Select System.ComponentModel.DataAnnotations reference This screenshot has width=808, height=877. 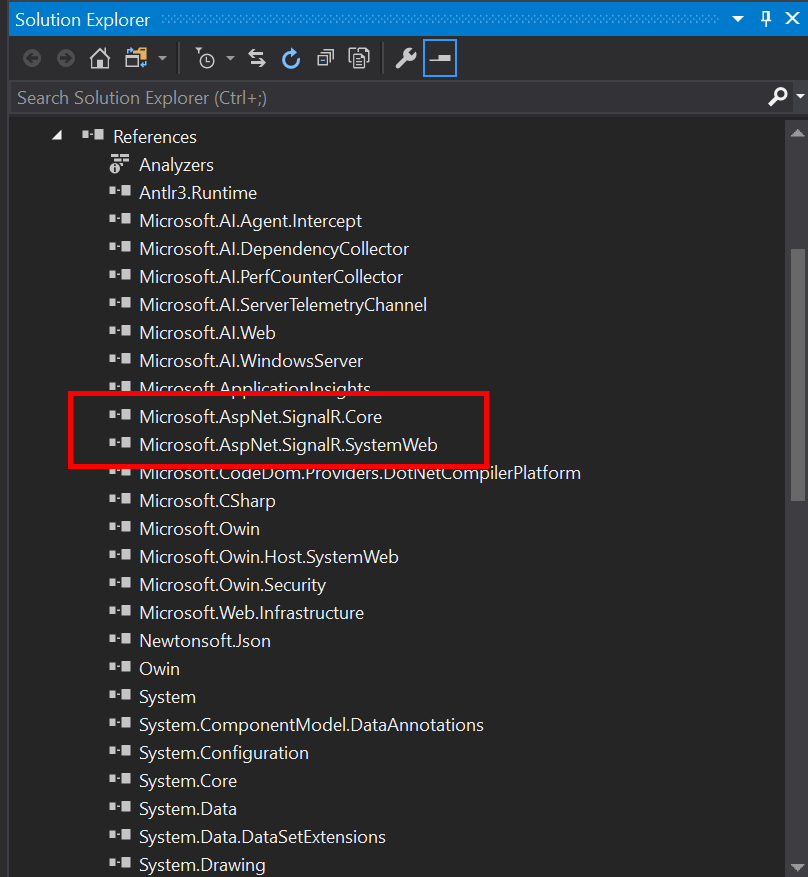point(311,725)
